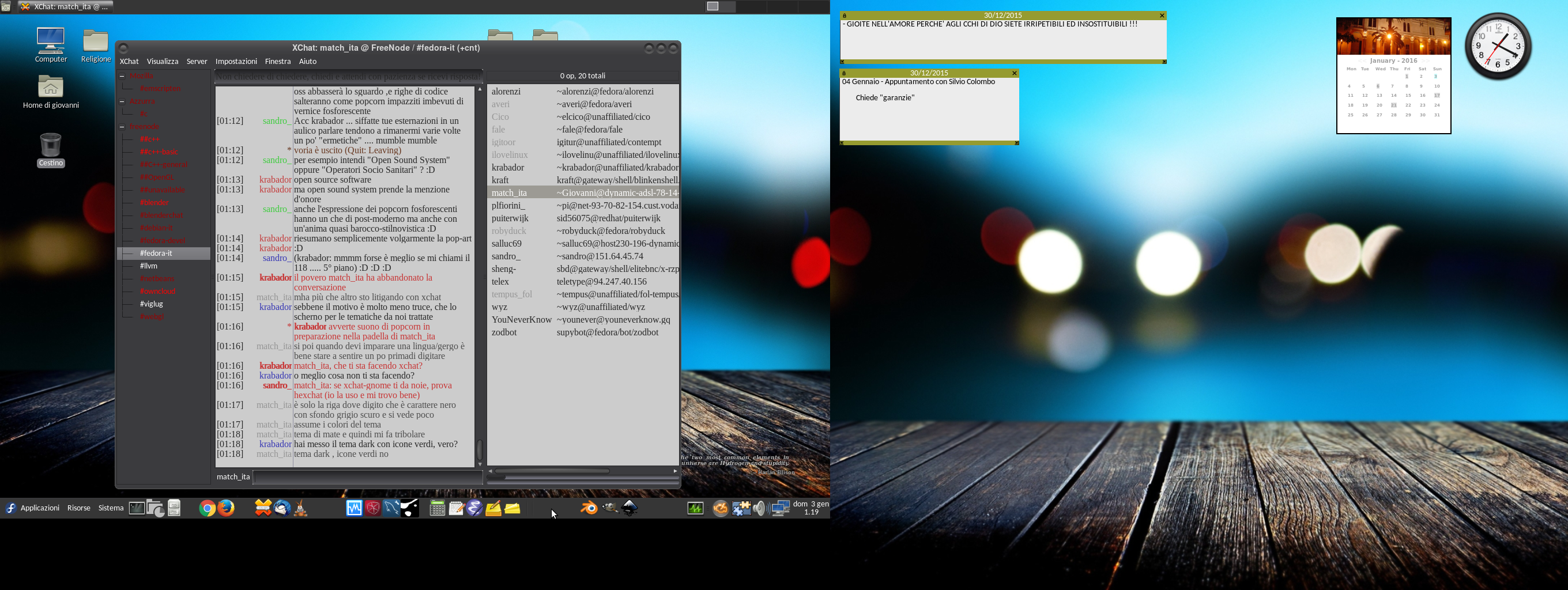This screenshot has height=590, width=1568.
Task: Switch to first workspace in switcher
Action: pos(720,7)
